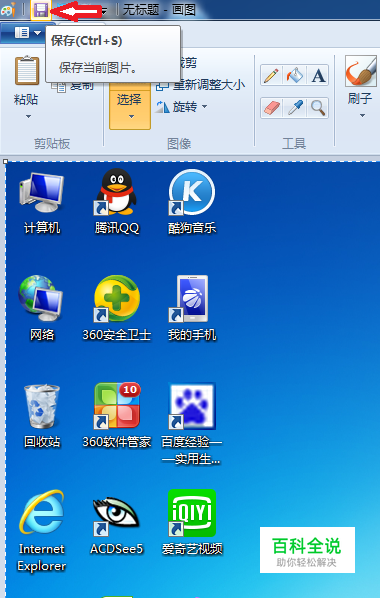Click the 360软件管家 icon on canvas
This screenshot has width=380, height=598.
click(117, 406)
